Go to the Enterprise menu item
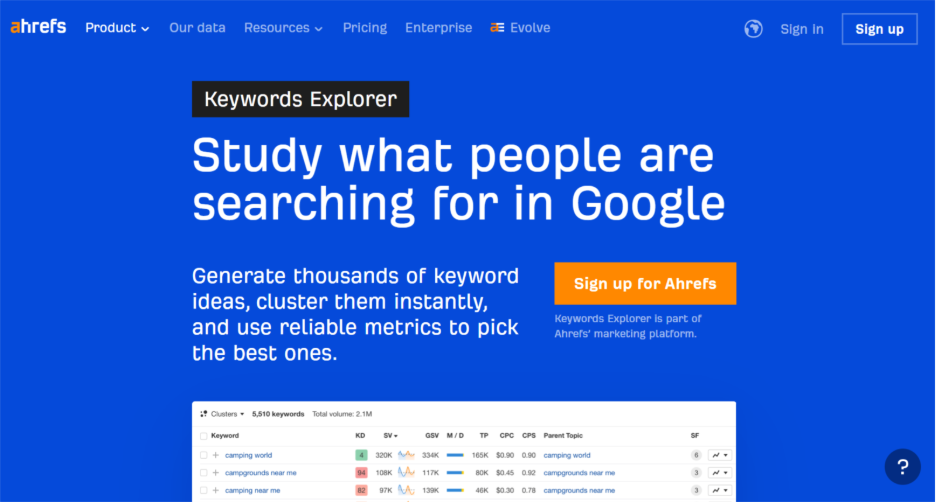The image size is (936, 502). tap(438, 28)
